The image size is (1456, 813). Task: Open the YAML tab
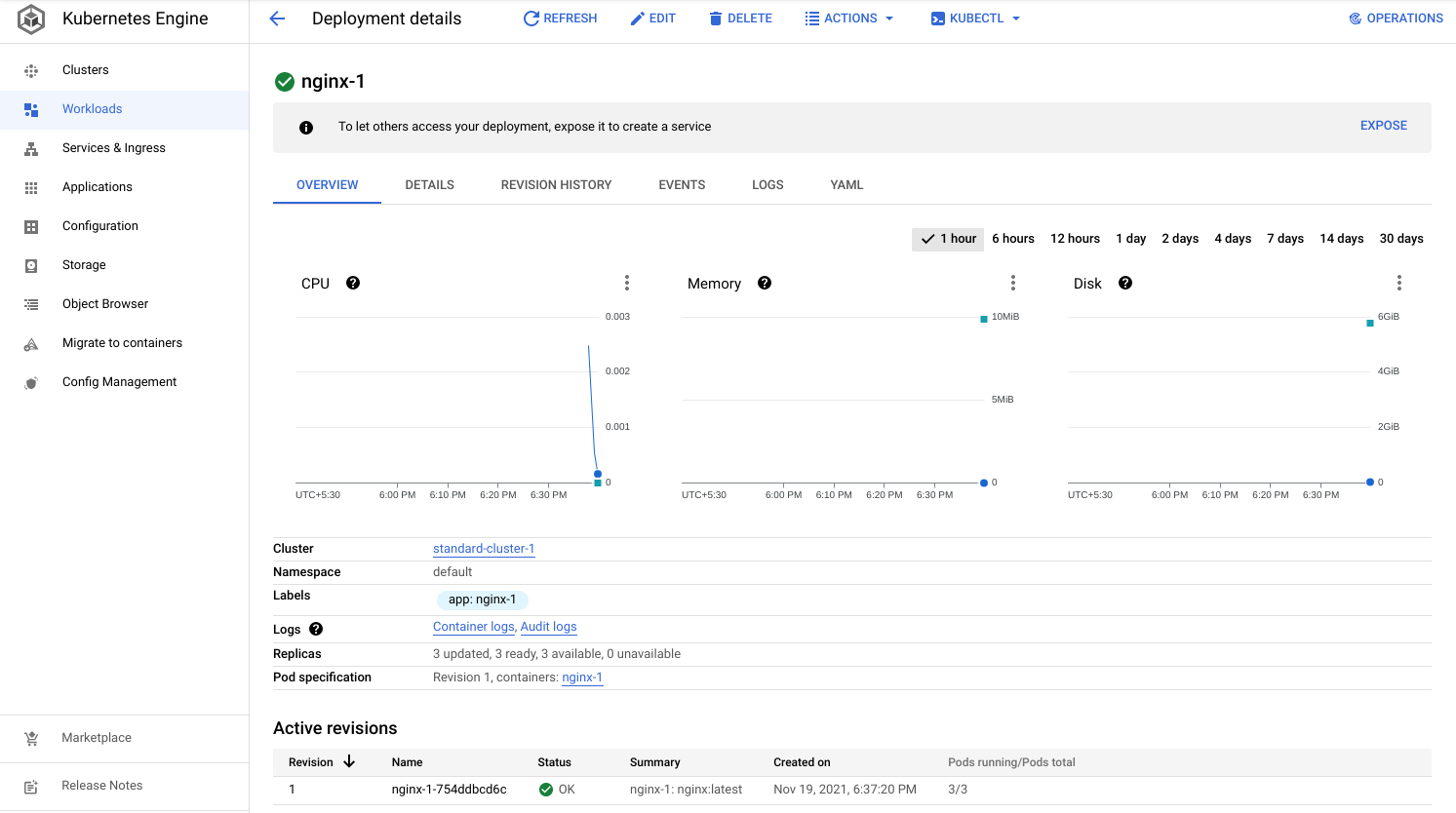point(846,184)
